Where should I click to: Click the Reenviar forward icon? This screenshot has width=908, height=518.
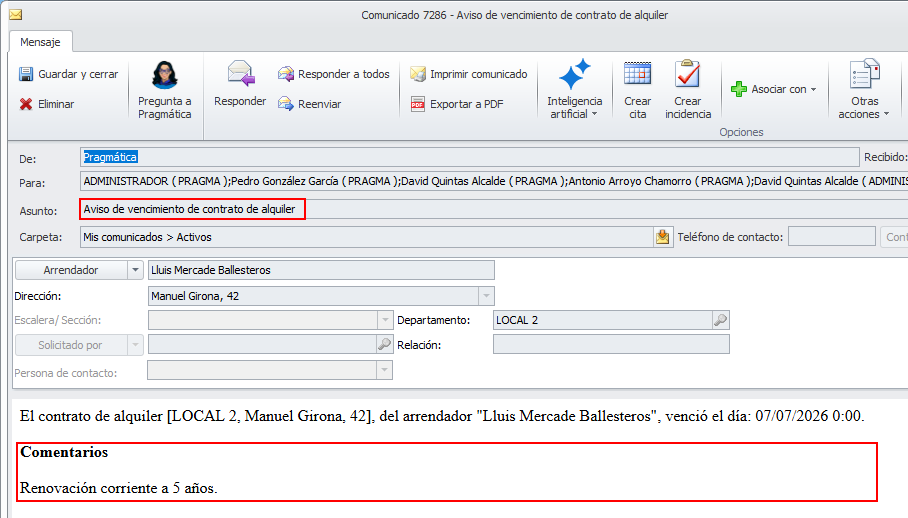pyautogui.click(x=285, y=104)
